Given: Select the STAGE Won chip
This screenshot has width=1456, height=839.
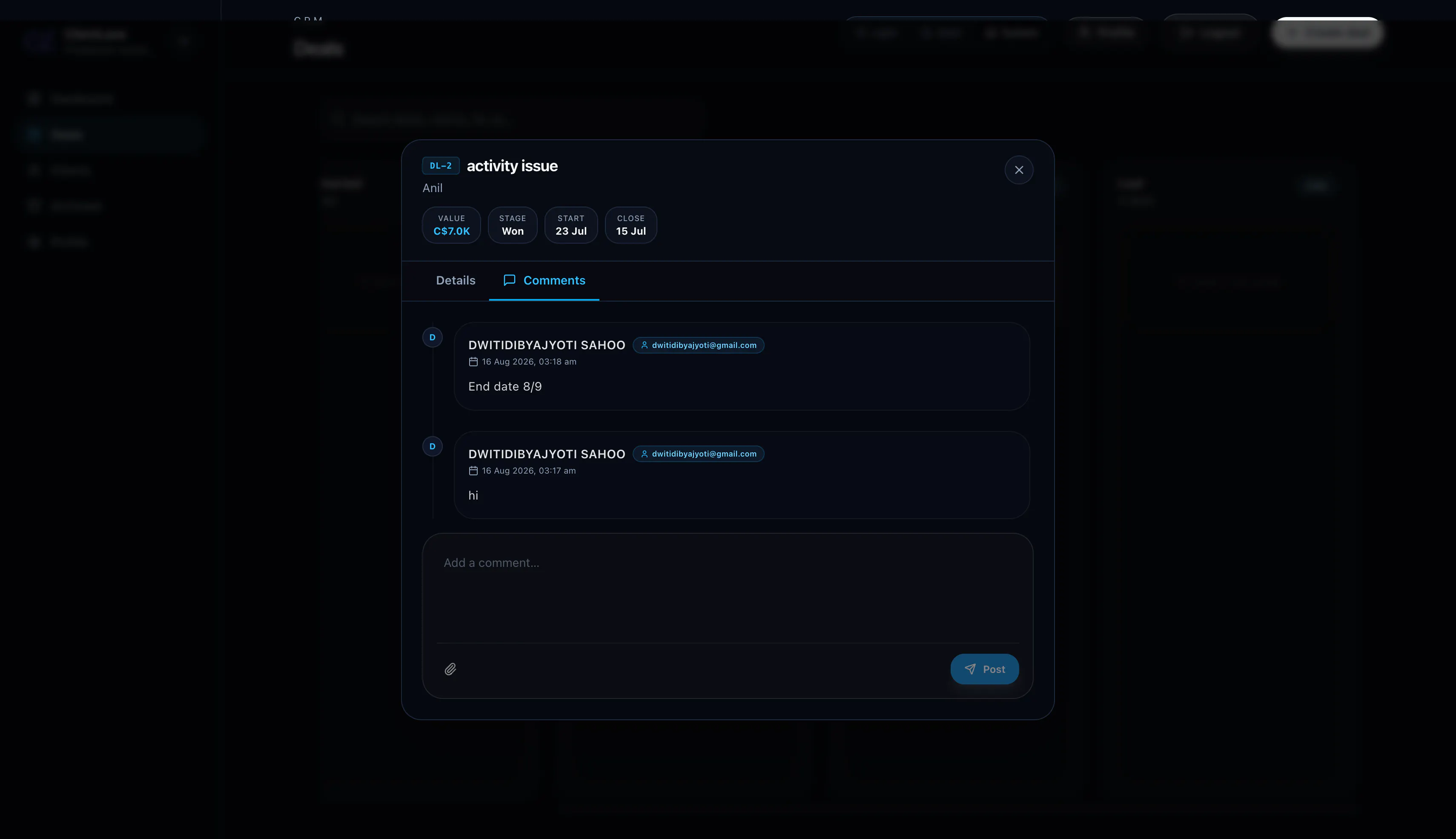Looking at the screenshot, I should [513, 225].
